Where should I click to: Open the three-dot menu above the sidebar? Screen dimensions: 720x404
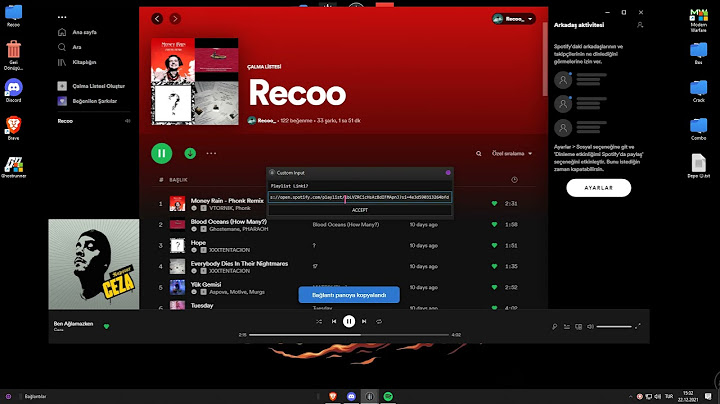click(x=62, y=17)
